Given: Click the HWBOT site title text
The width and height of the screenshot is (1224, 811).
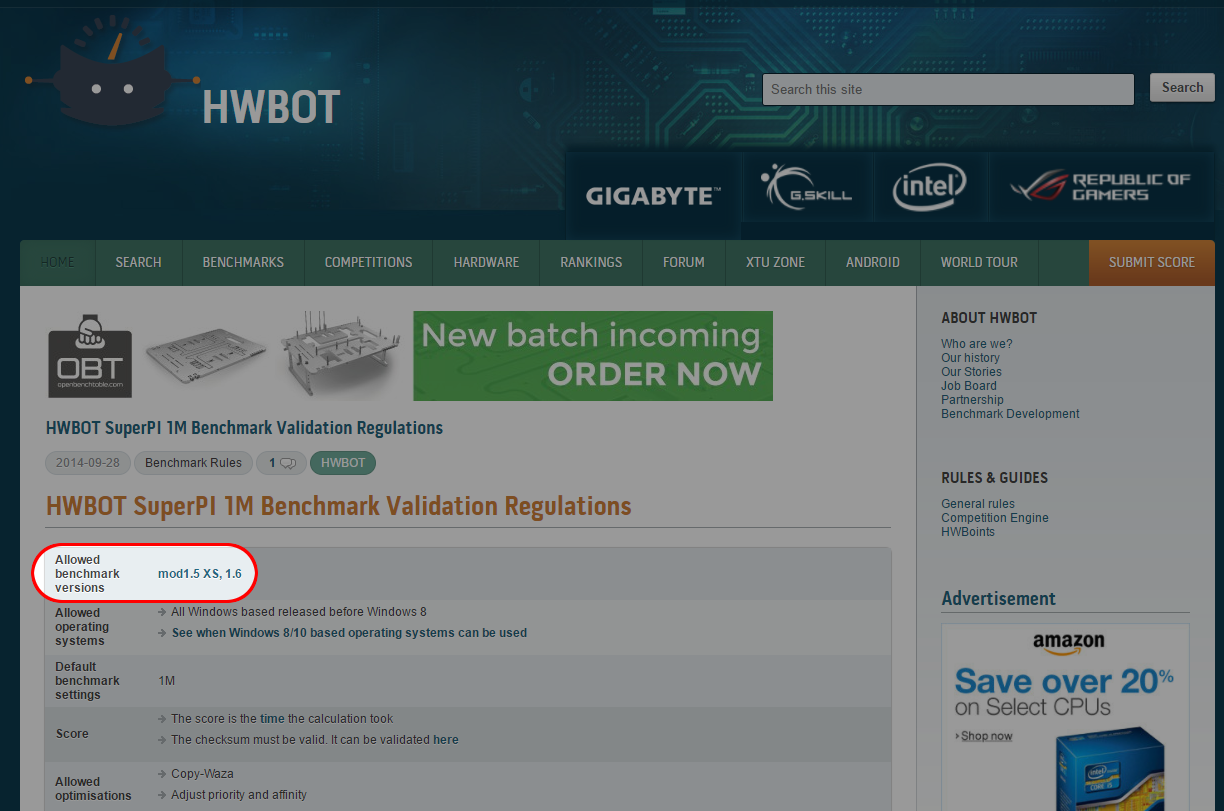Looking at the screenshot, I should coord(271,107).
